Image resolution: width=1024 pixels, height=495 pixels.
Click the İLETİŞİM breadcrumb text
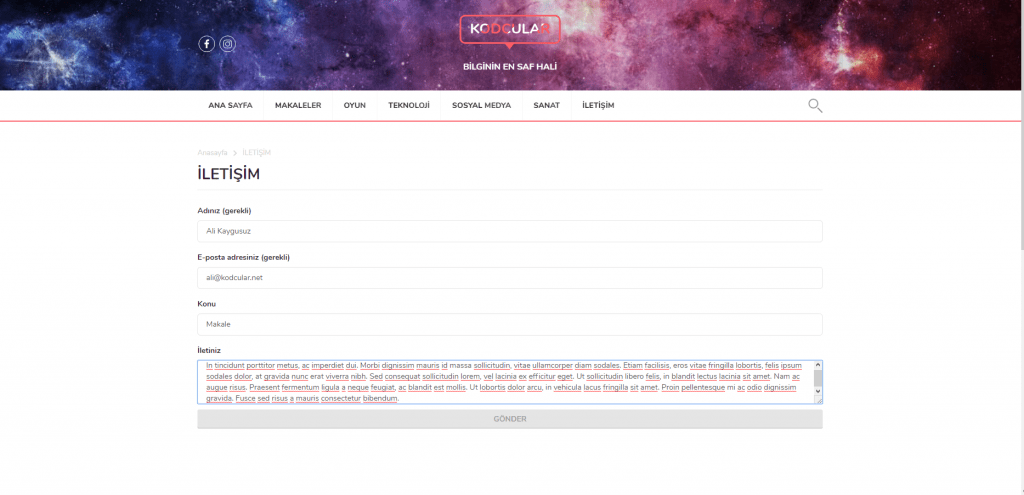tap(256, 152)
